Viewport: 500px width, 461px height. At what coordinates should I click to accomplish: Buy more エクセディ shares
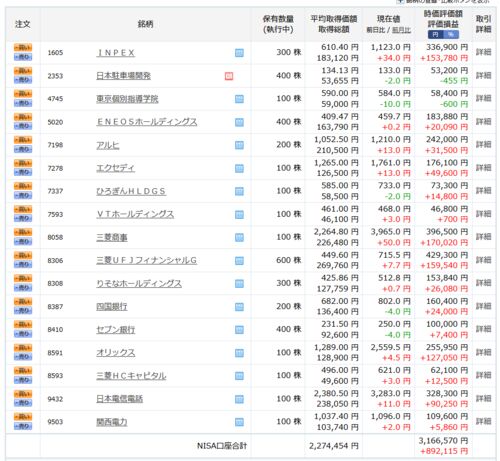[23, 163]
